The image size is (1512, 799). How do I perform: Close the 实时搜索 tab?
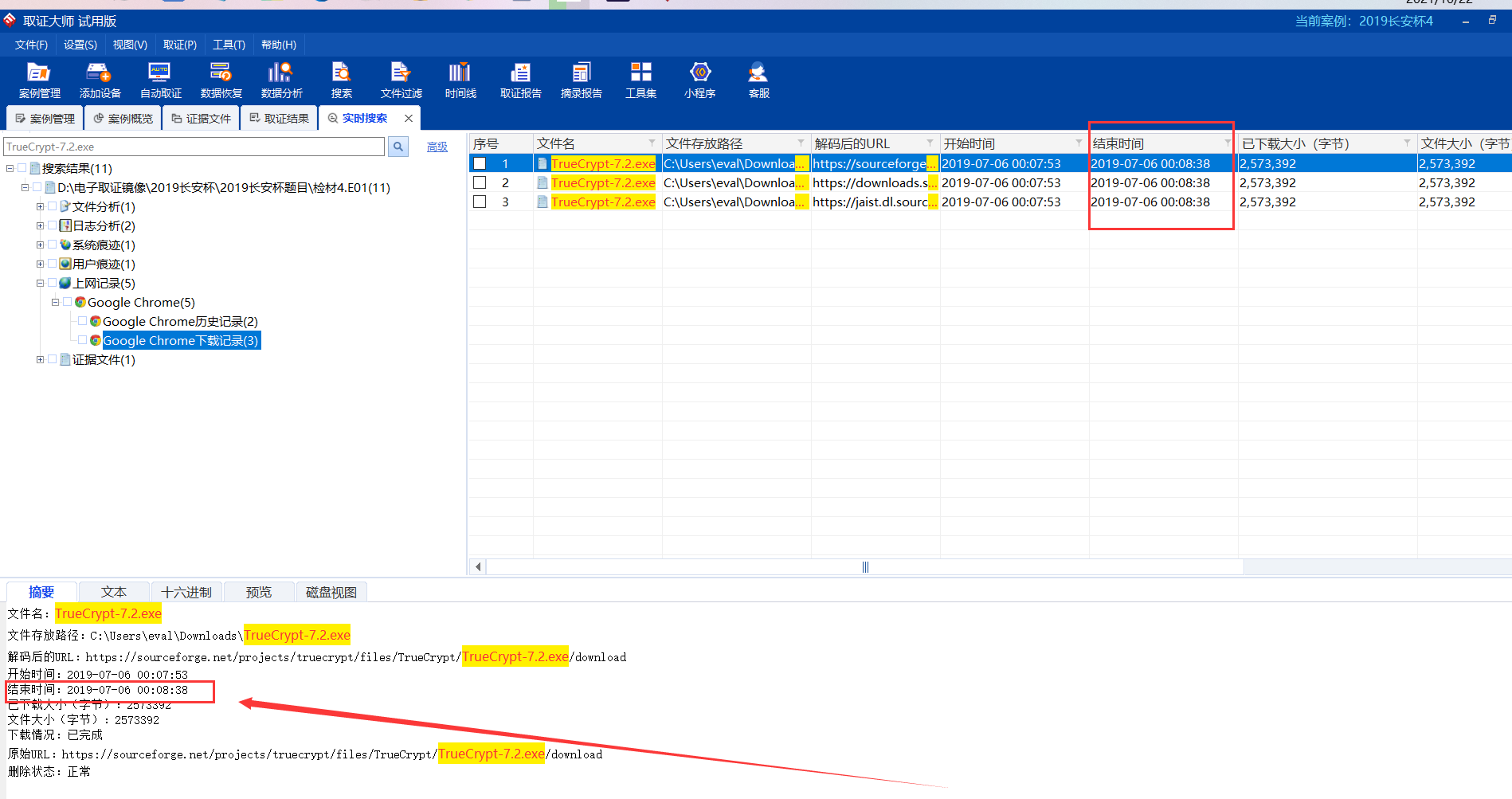409,118
